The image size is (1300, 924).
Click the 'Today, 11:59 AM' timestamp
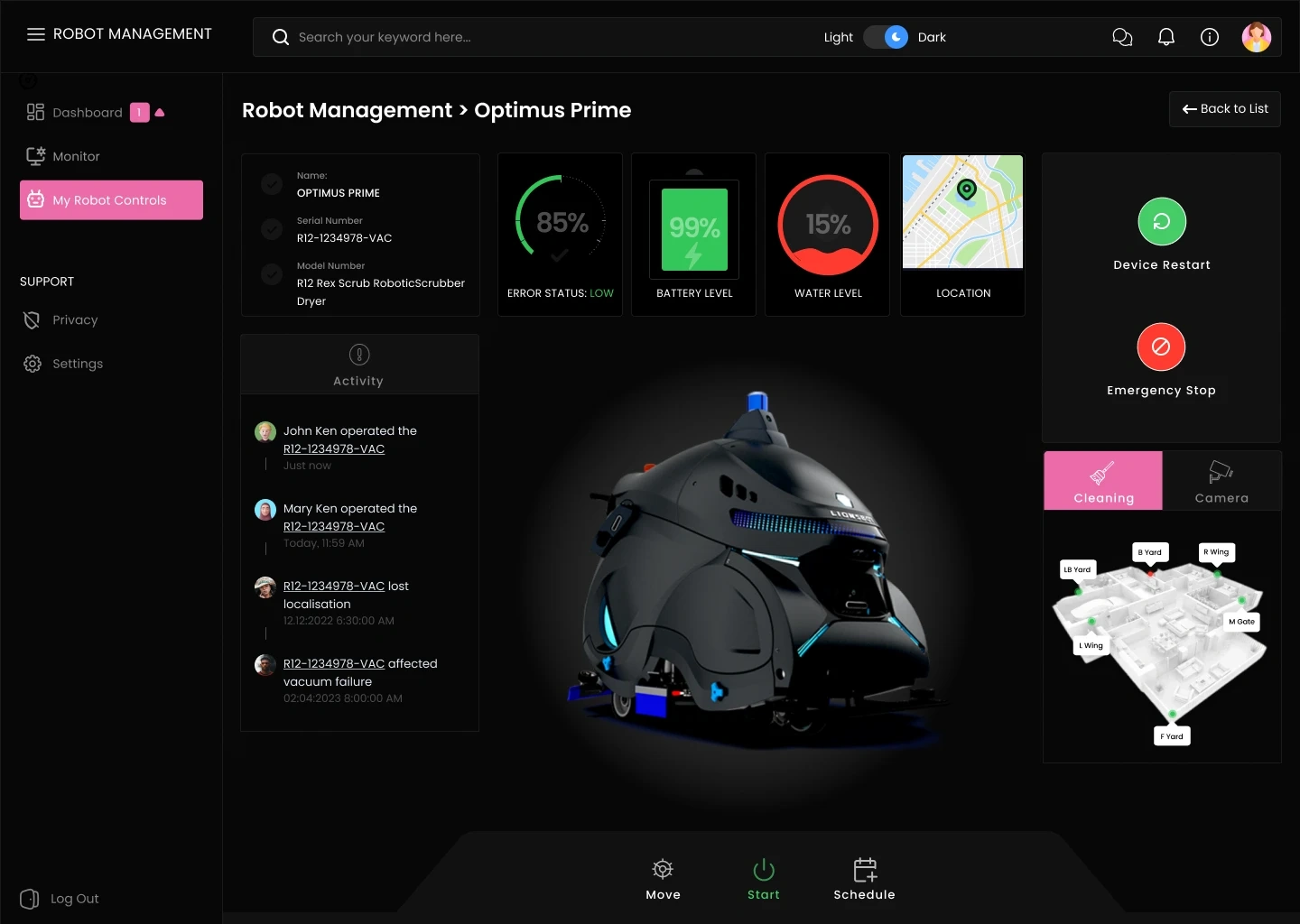324,543
